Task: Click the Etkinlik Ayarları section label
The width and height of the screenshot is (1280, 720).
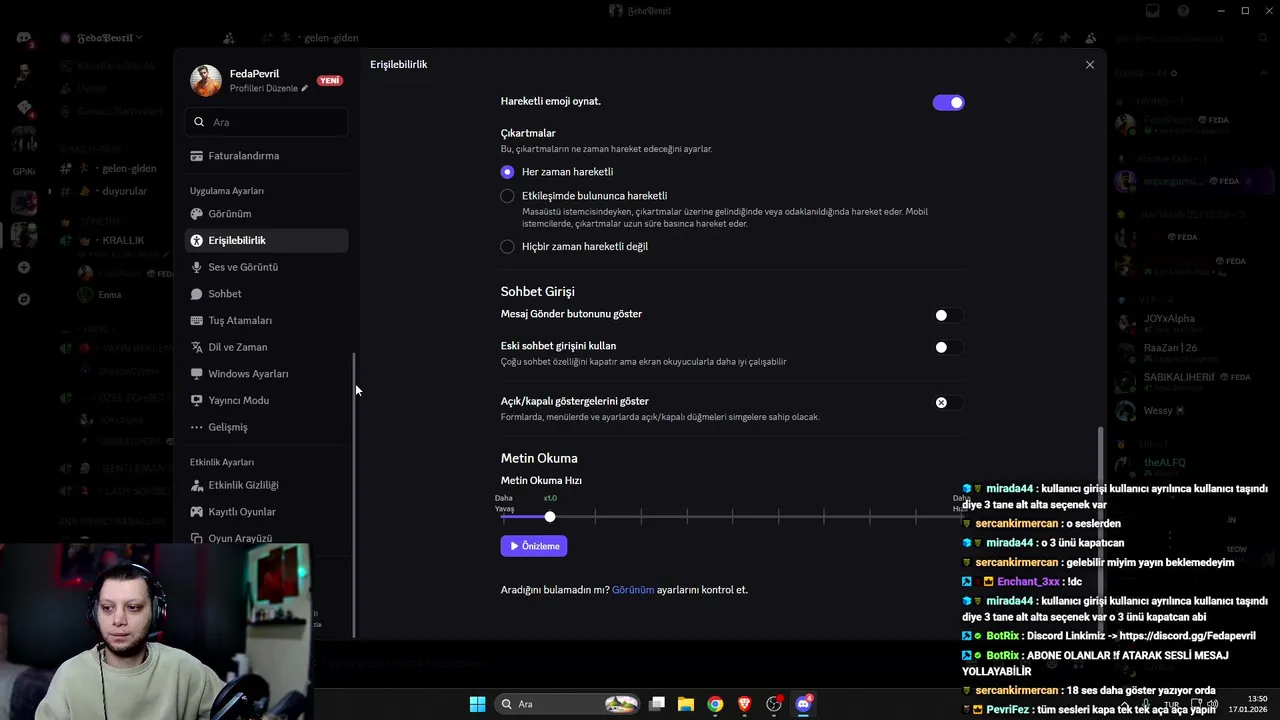Action: pos(222,462)
